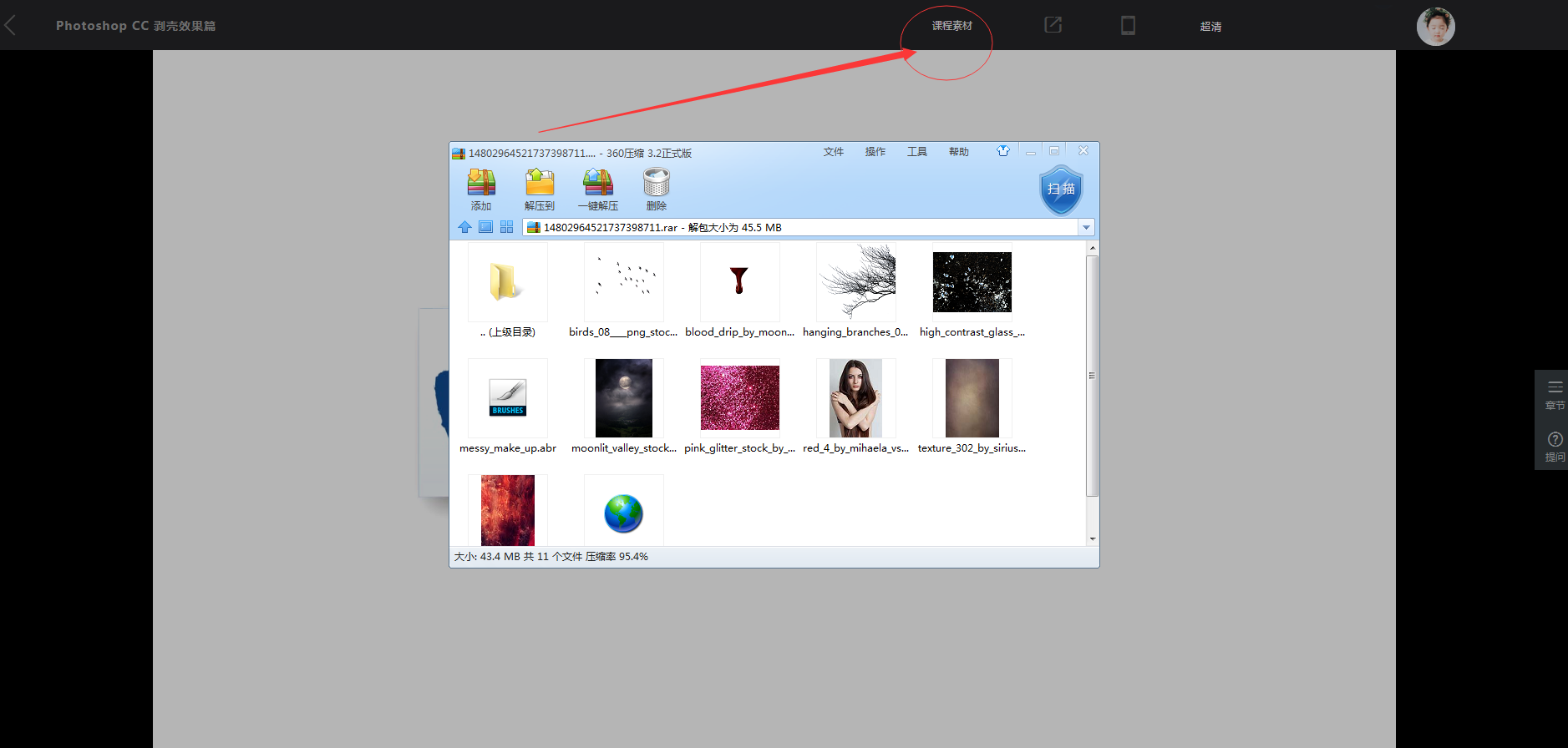Open the 操作 menu
The width and height of the screenshot is (1568, 748).
(x=875, y=152)
